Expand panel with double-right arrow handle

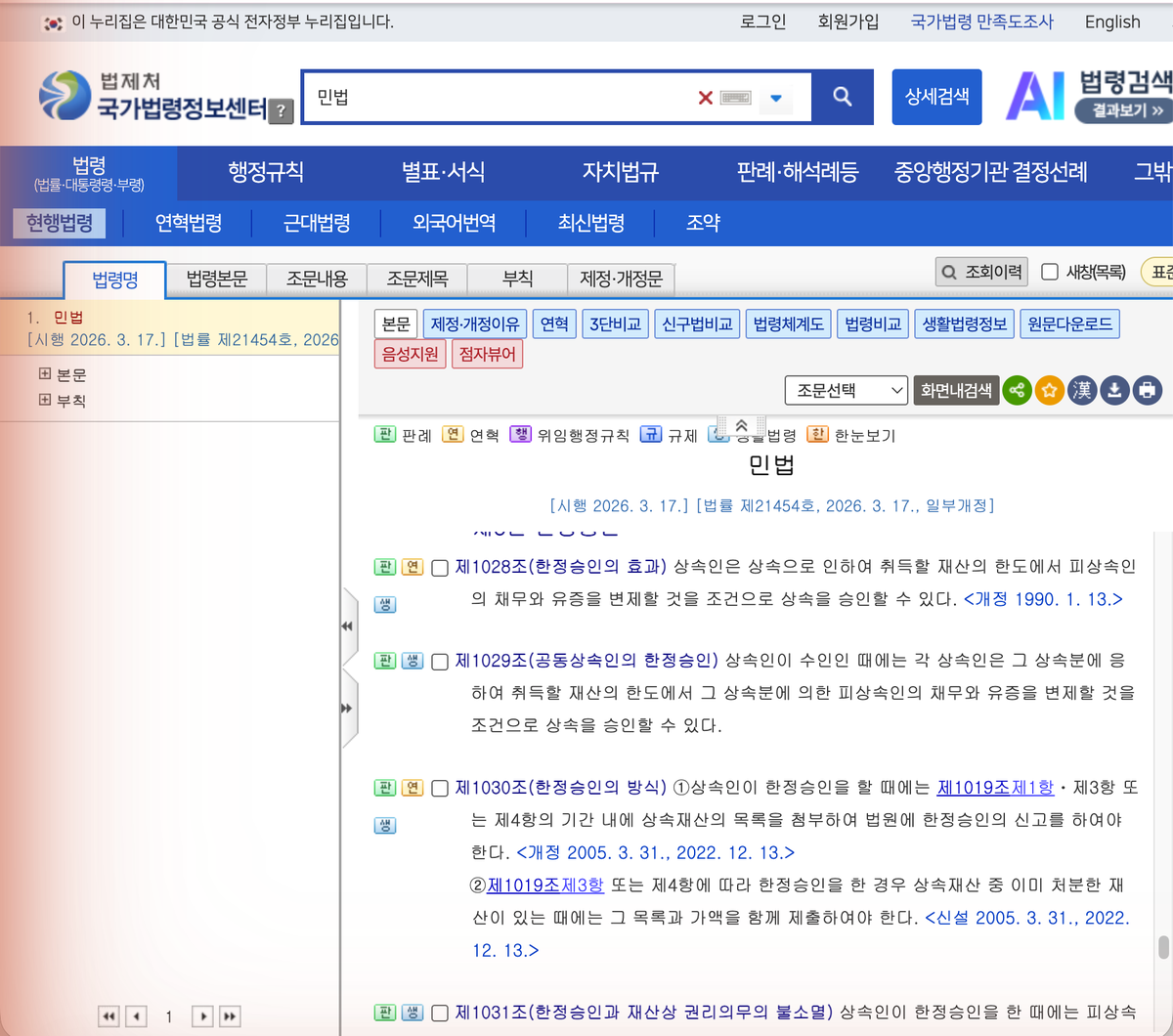tap(347, 708)
